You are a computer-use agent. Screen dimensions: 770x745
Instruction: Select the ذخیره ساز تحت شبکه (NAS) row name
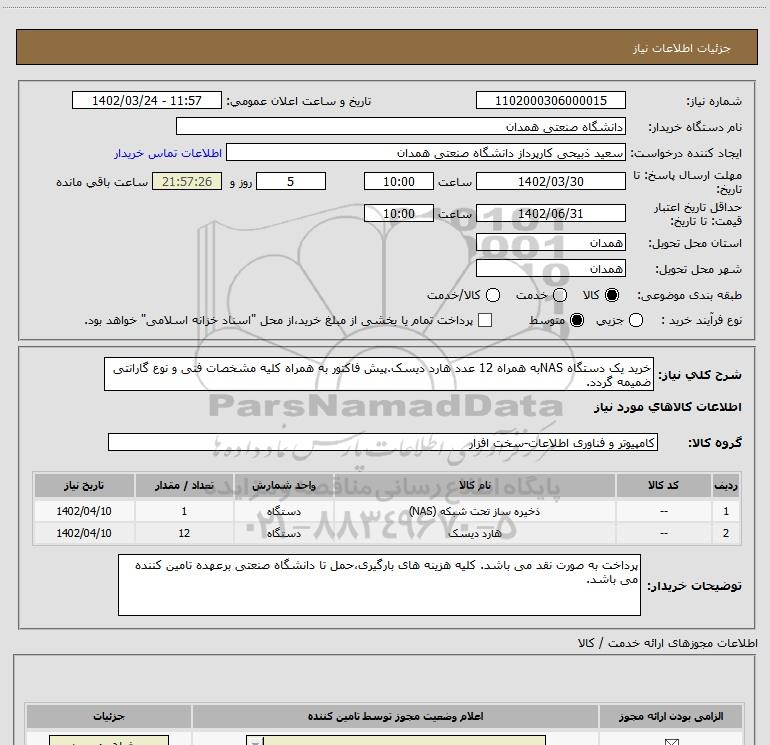[474, 511]
